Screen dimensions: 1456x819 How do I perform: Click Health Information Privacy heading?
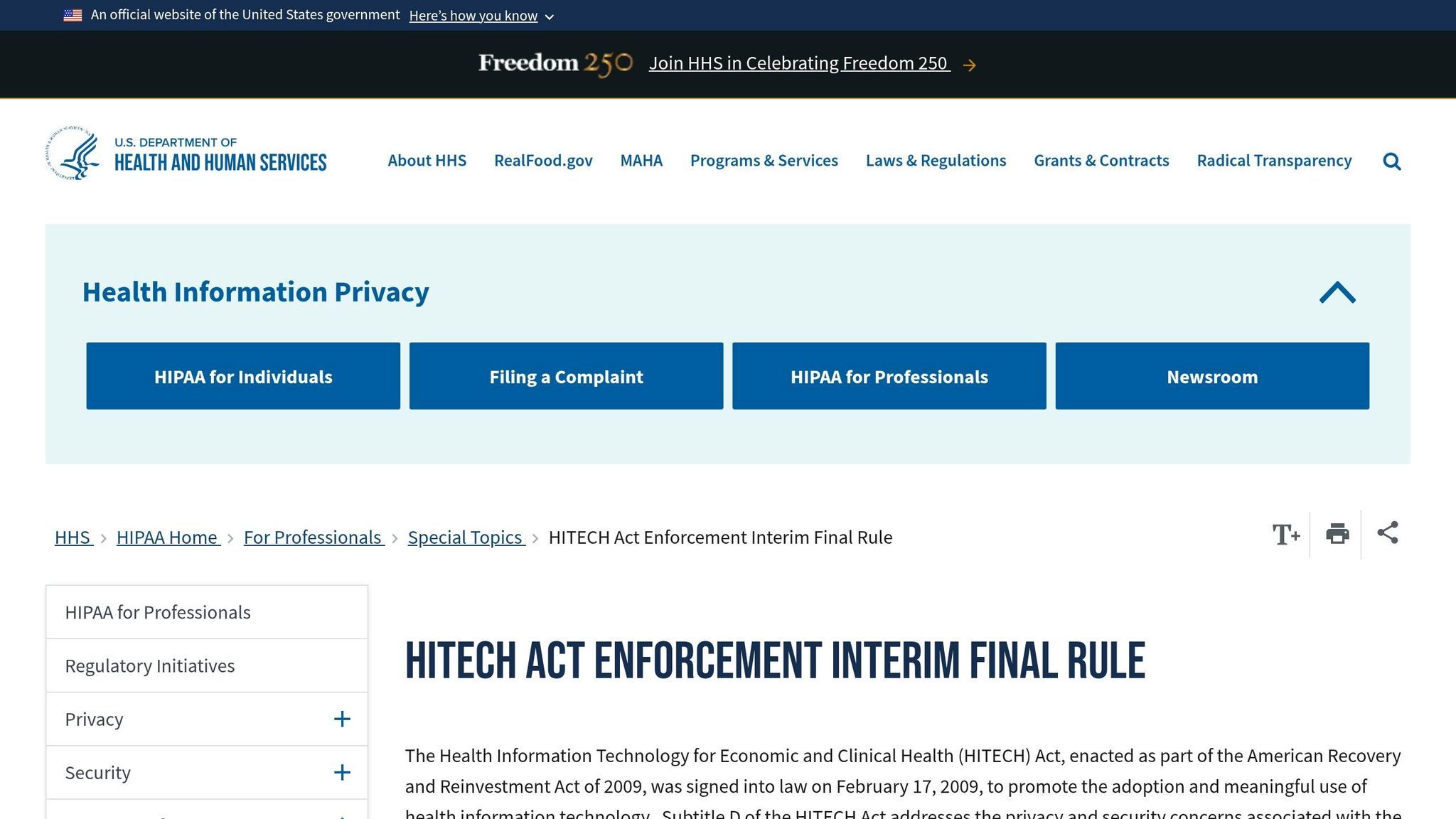[255, 292]
